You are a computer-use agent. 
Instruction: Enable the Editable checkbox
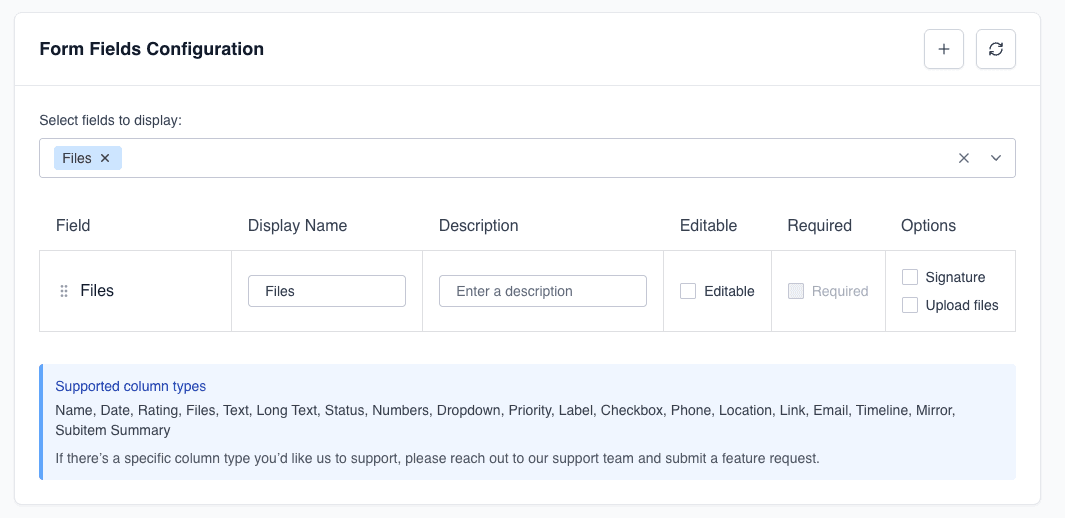688,291
